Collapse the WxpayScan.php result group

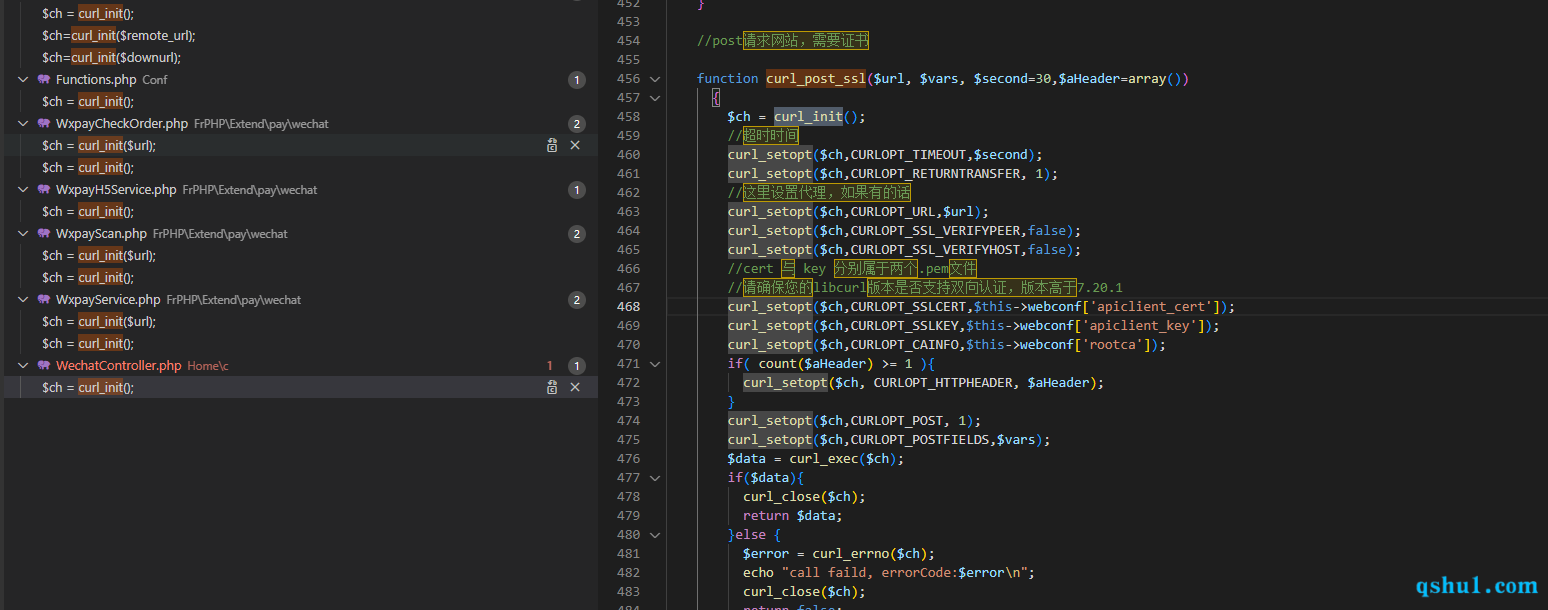(x=23, y=233)
